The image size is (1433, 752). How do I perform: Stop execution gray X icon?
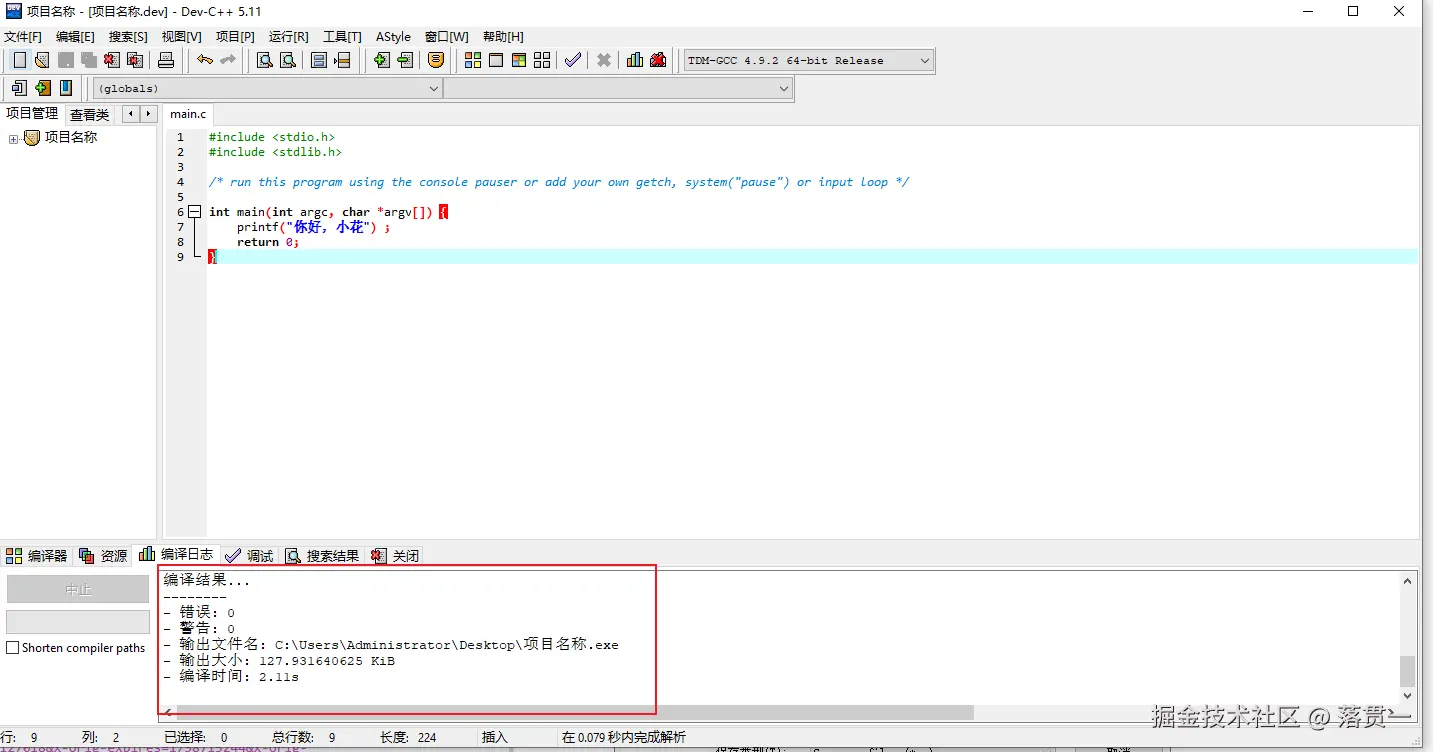[x=604, y=60]
